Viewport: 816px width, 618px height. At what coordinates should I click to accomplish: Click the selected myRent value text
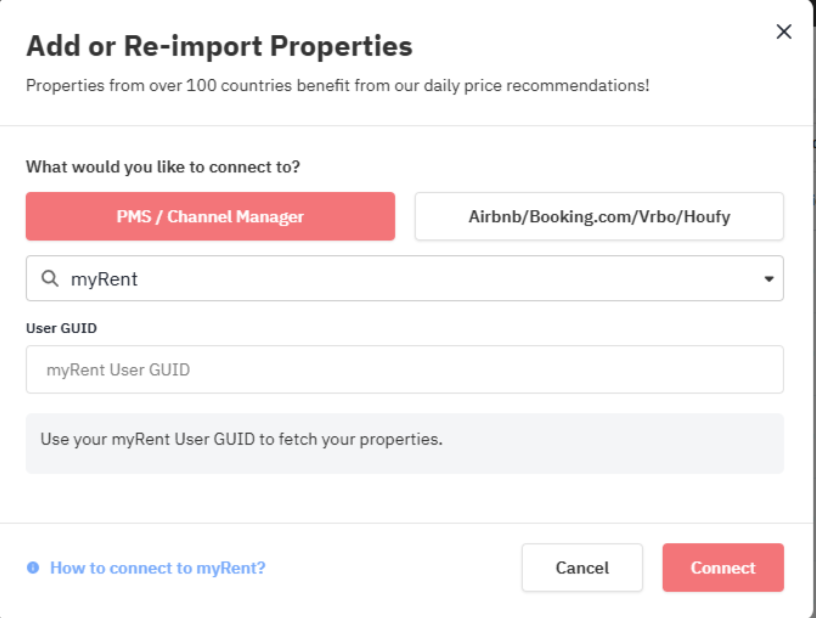(104, 280)
